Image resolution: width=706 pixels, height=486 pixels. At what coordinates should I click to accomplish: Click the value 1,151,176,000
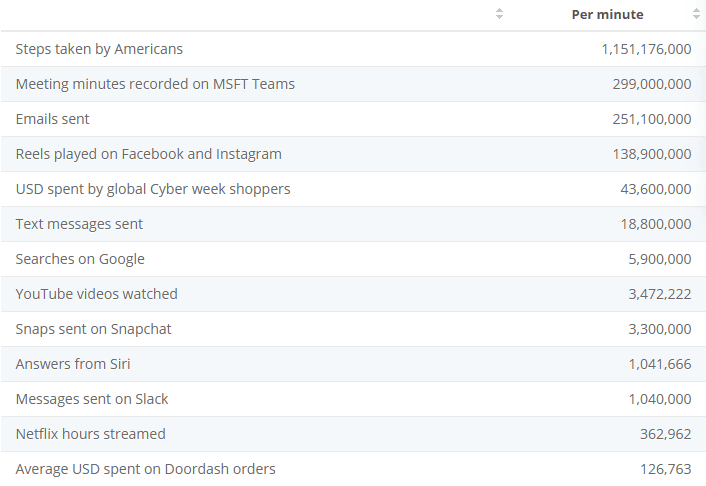pyautogui.click(x=646, y=49)
